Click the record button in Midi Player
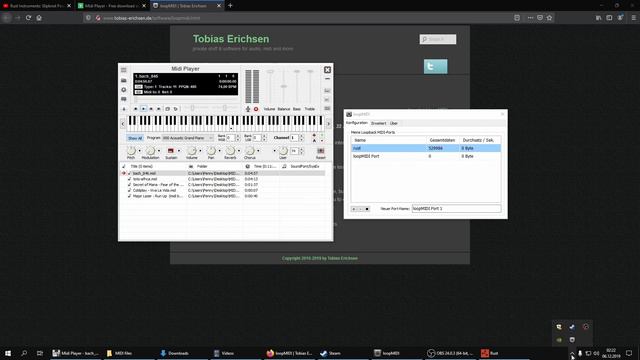The height and width of the screenshot is (360, 640). tap(256, 109)
